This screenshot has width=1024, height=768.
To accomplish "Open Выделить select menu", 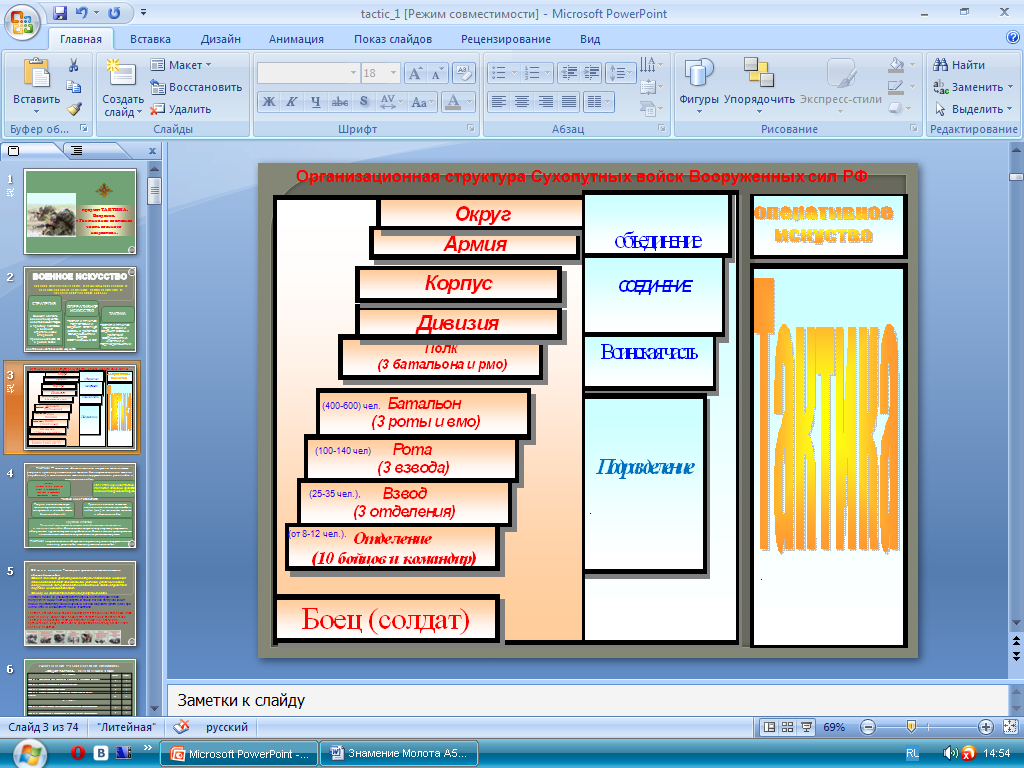I will tap(972, 109).
